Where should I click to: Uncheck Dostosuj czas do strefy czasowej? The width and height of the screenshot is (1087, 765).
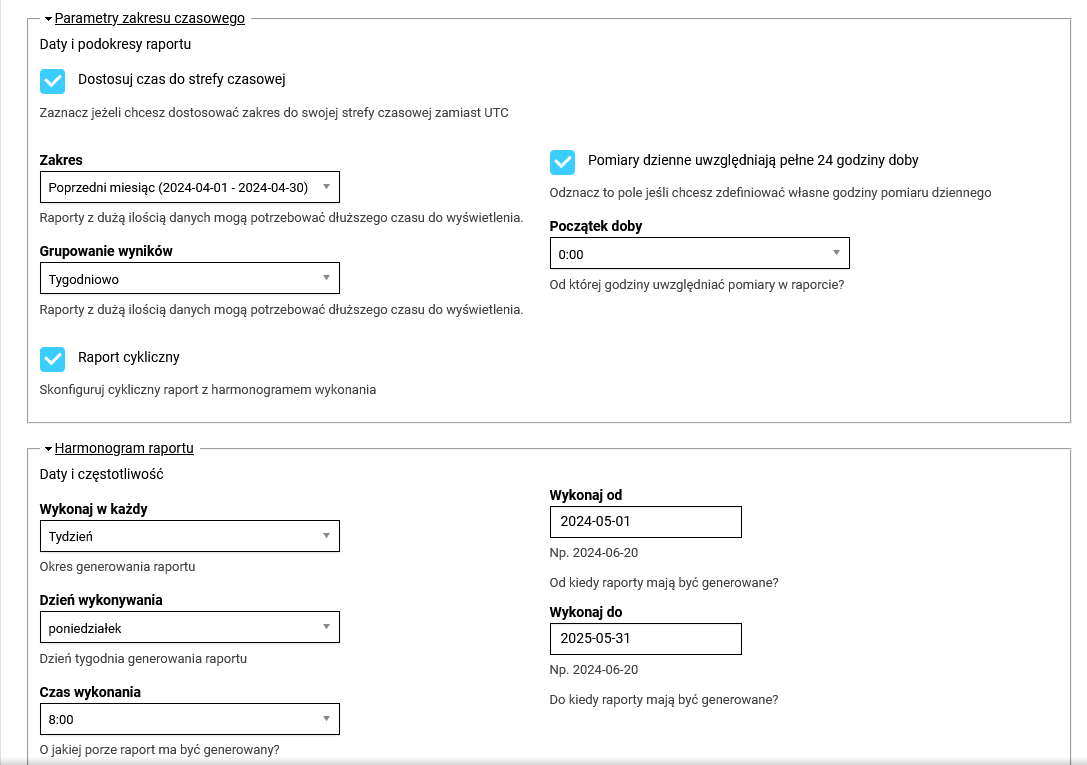[x=53, y=82]
